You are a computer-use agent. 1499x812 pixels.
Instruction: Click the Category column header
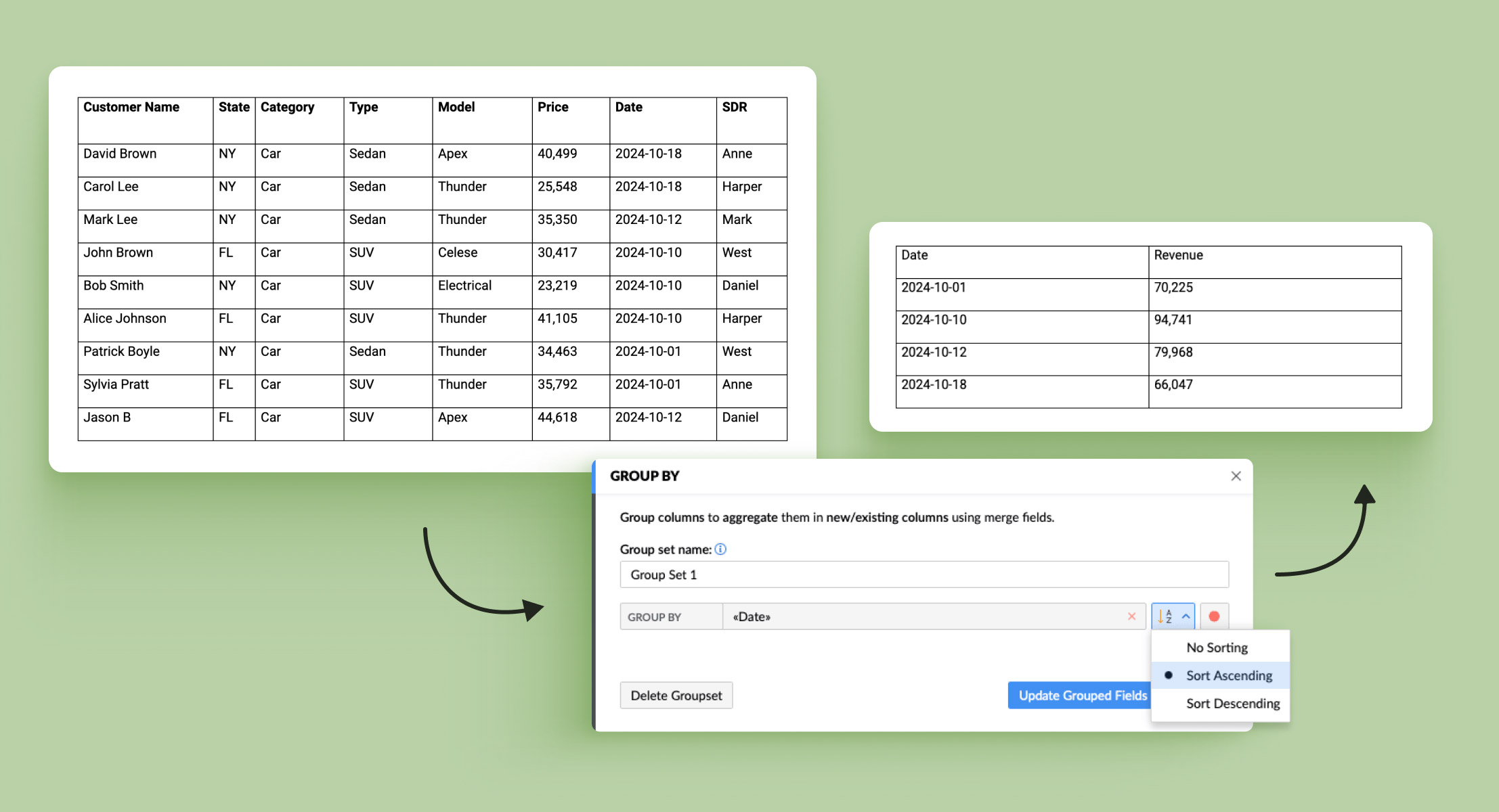point(299,120)
